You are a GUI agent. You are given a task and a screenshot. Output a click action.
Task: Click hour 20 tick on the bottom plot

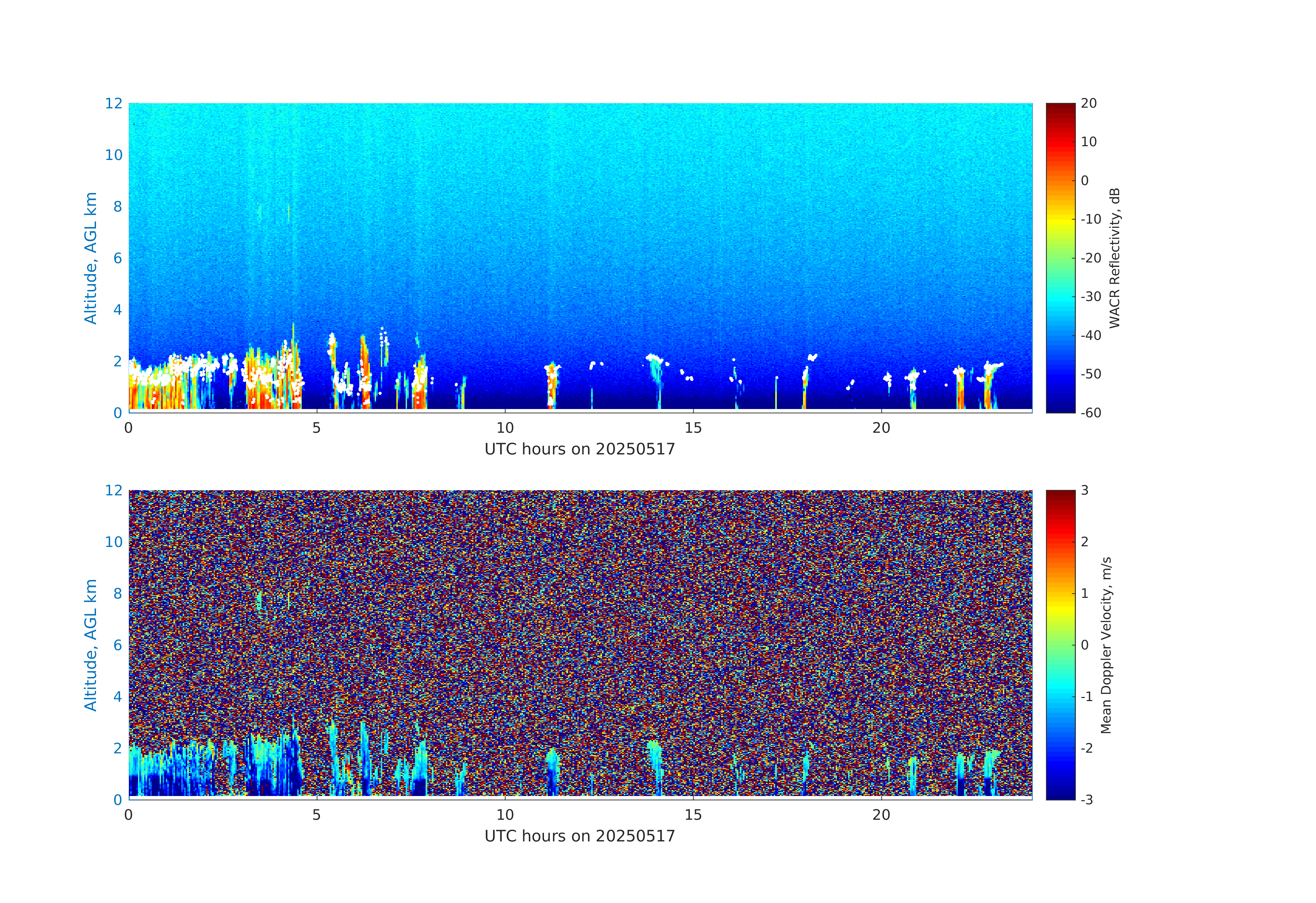click(x=881, y=815)
